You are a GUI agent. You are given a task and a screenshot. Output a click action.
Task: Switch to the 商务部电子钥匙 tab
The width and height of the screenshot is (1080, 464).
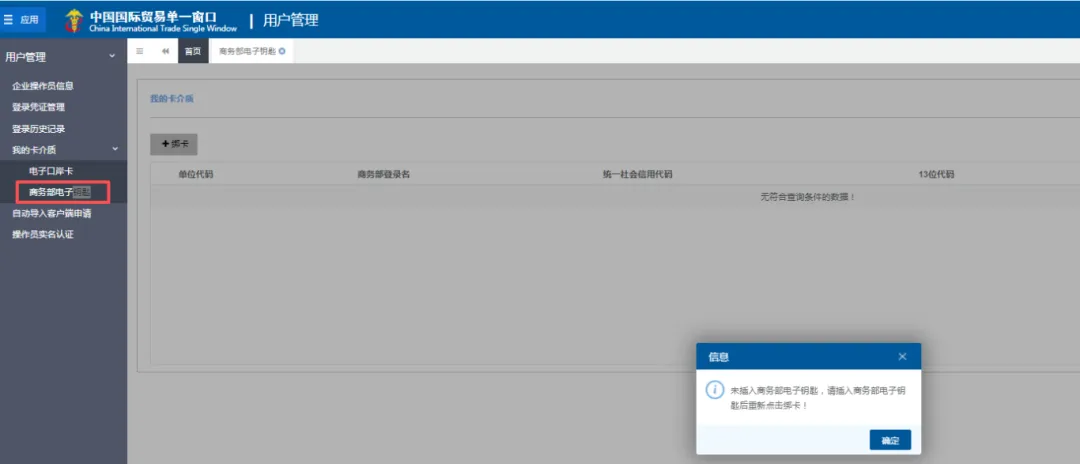248,51
